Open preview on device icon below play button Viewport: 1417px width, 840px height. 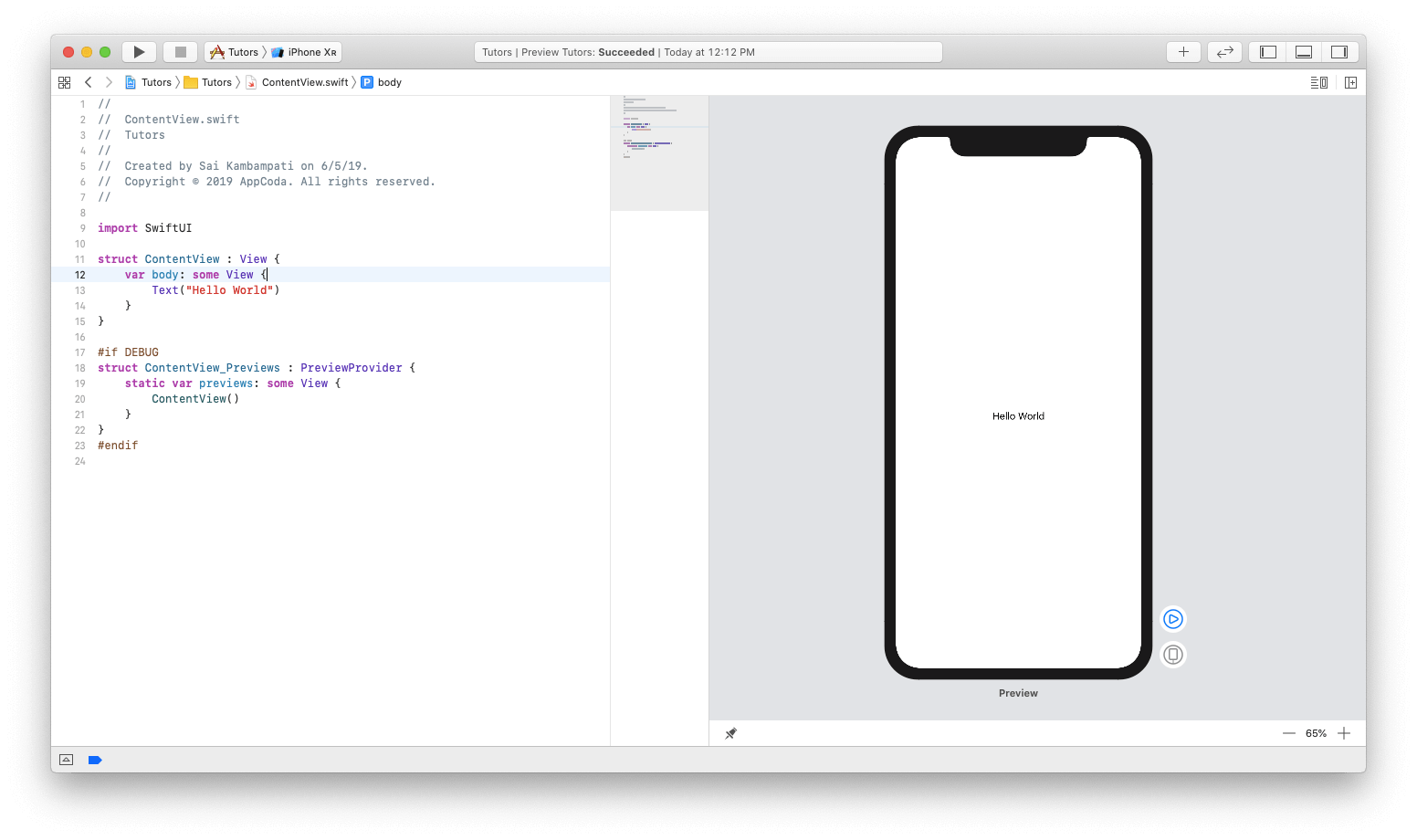(1172, 654)
